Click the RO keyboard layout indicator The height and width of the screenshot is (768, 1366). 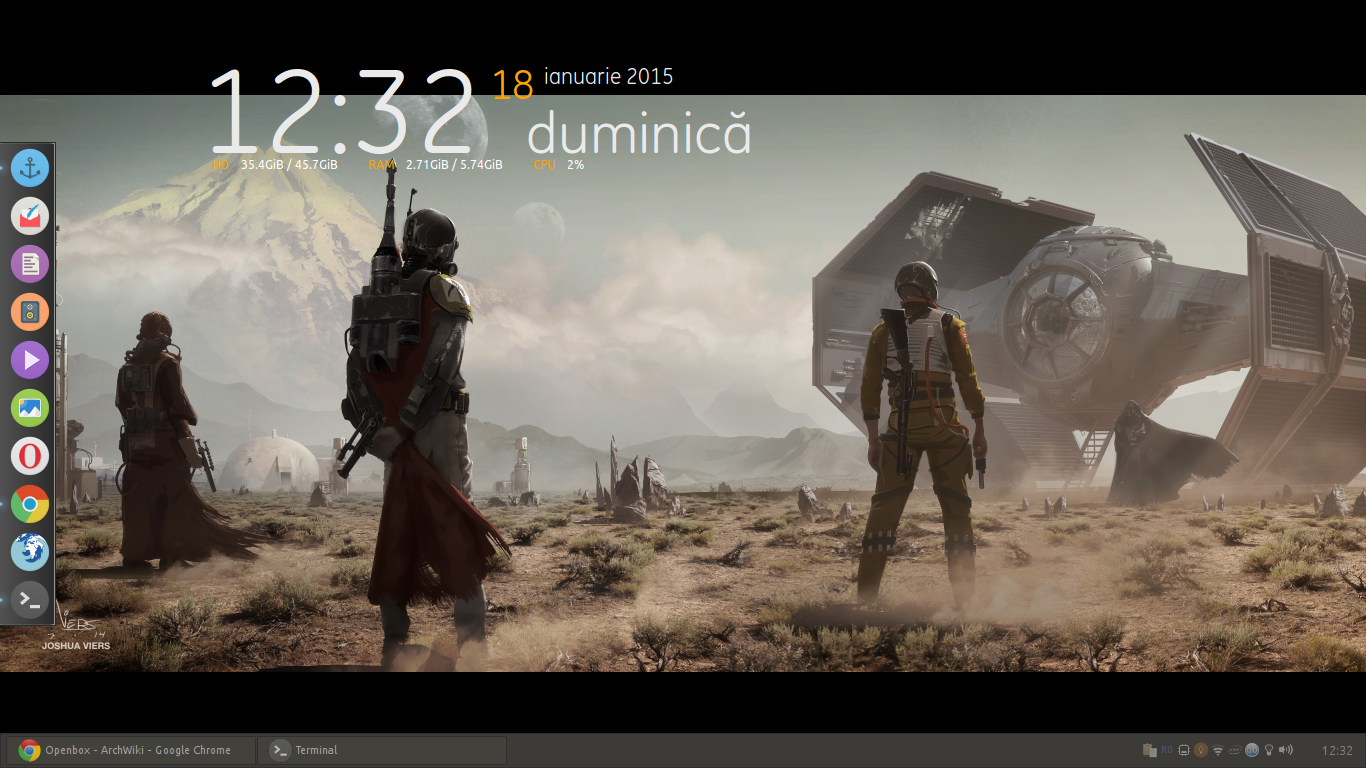[x=1167, y=750]
